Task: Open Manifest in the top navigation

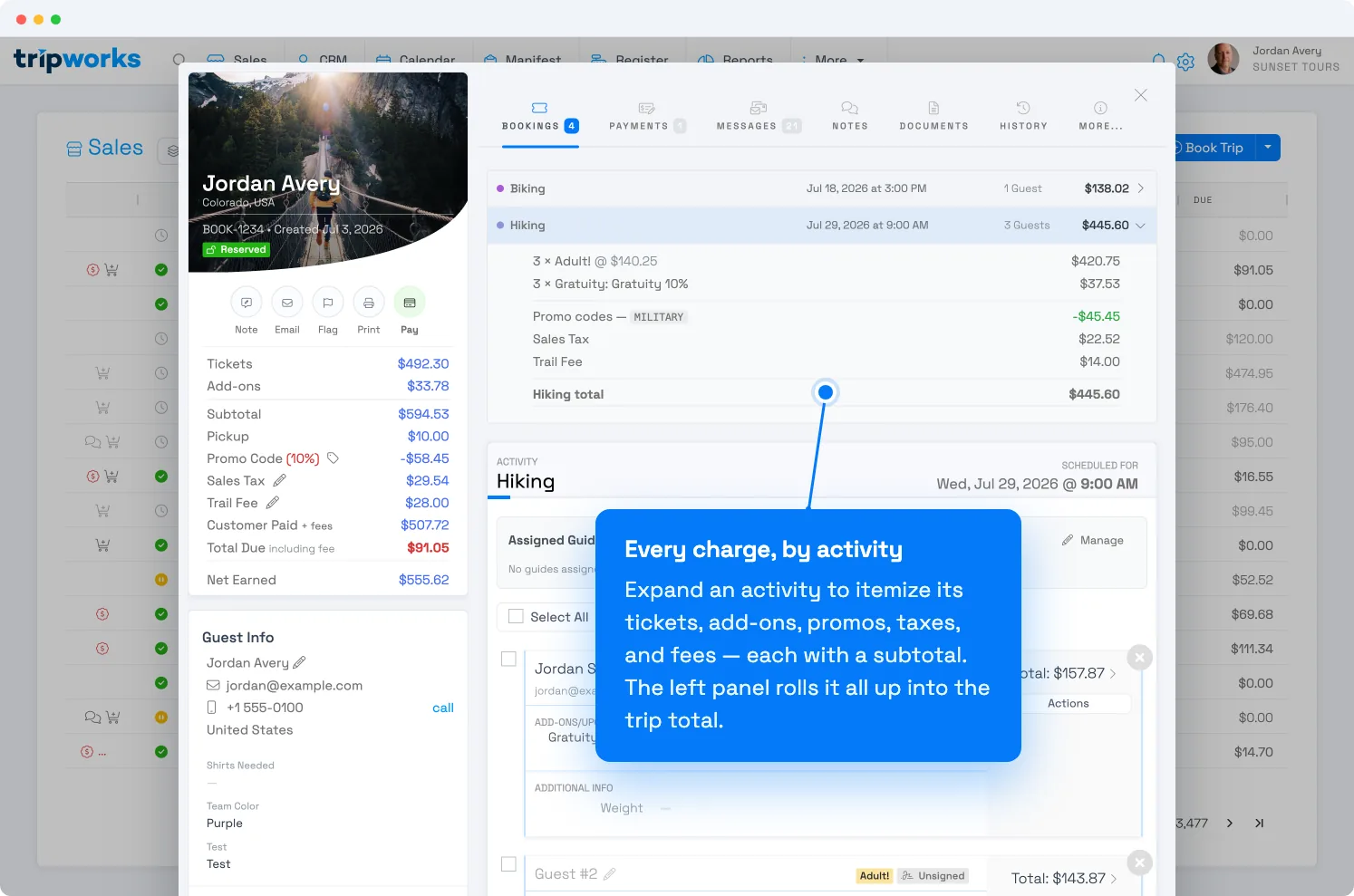Action: (x=522, y=60)
